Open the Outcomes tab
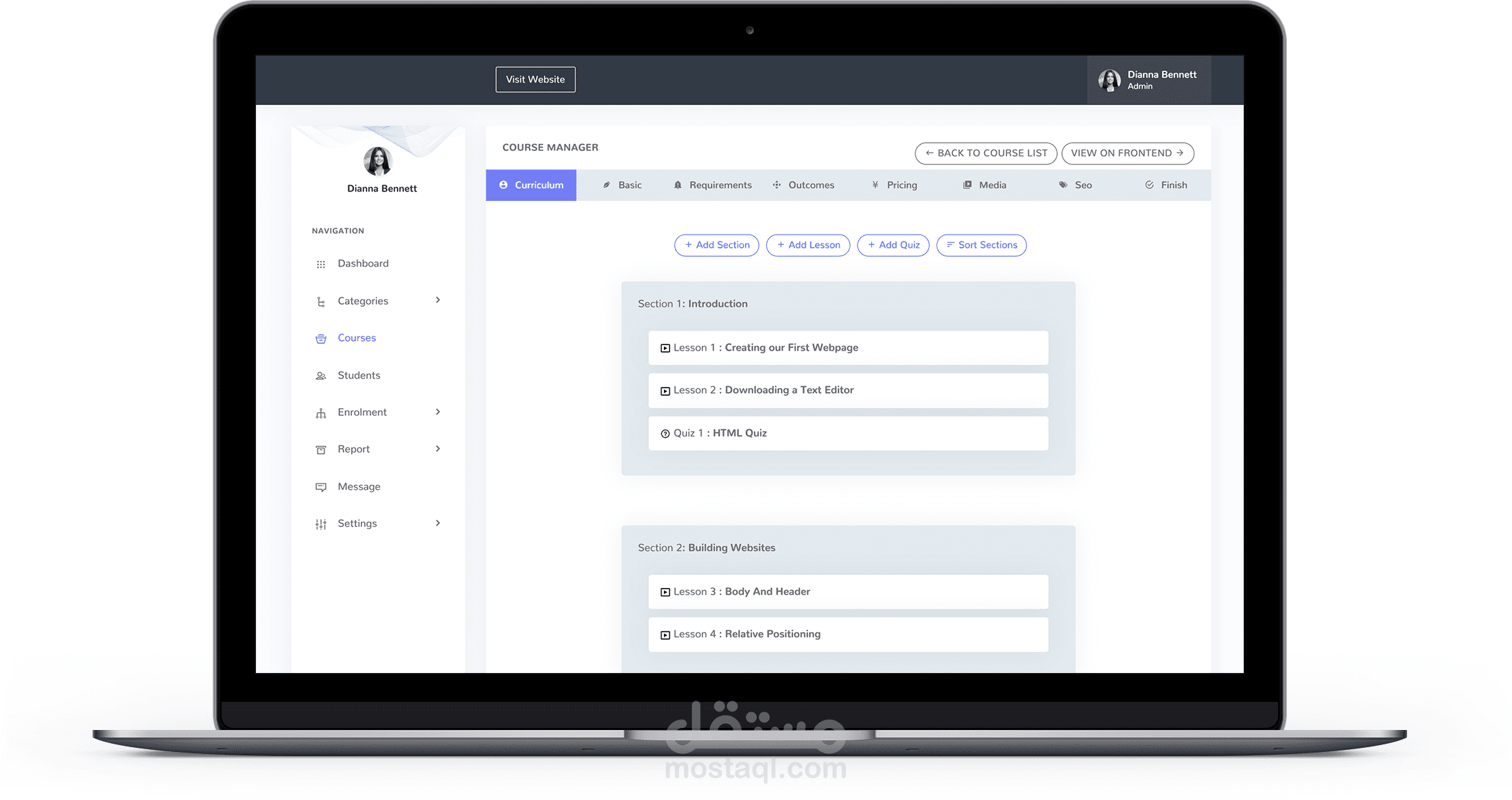 tap(803, 185)
